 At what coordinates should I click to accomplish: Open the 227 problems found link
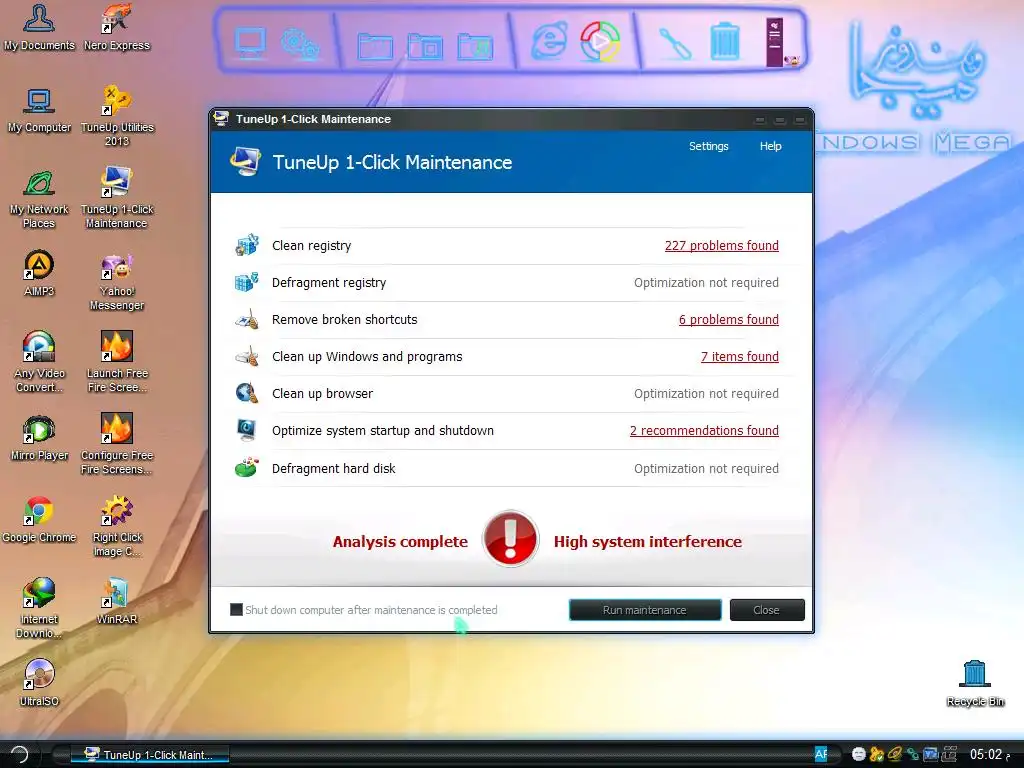pos(722,246)
